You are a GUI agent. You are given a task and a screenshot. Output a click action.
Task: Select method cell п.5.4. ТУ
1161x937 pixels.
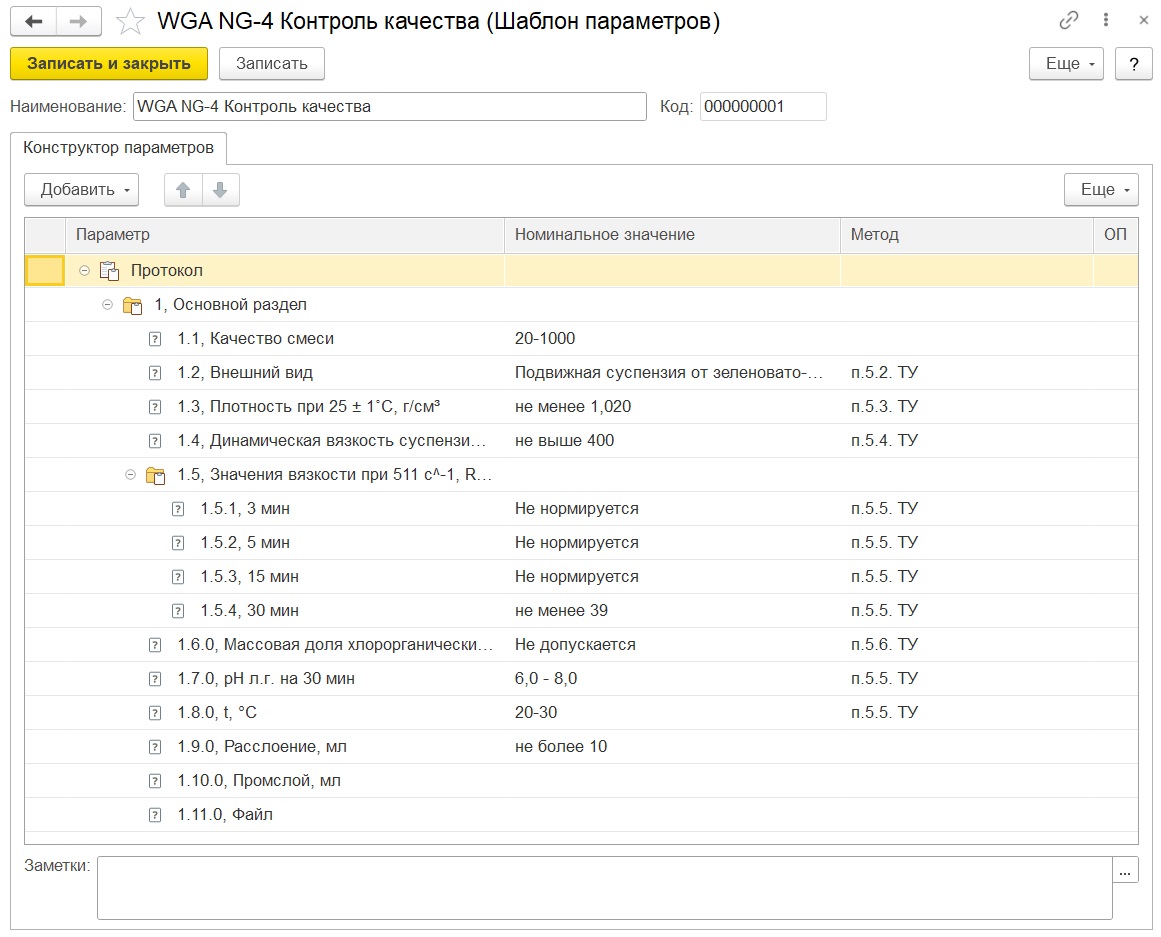[966, 441]
